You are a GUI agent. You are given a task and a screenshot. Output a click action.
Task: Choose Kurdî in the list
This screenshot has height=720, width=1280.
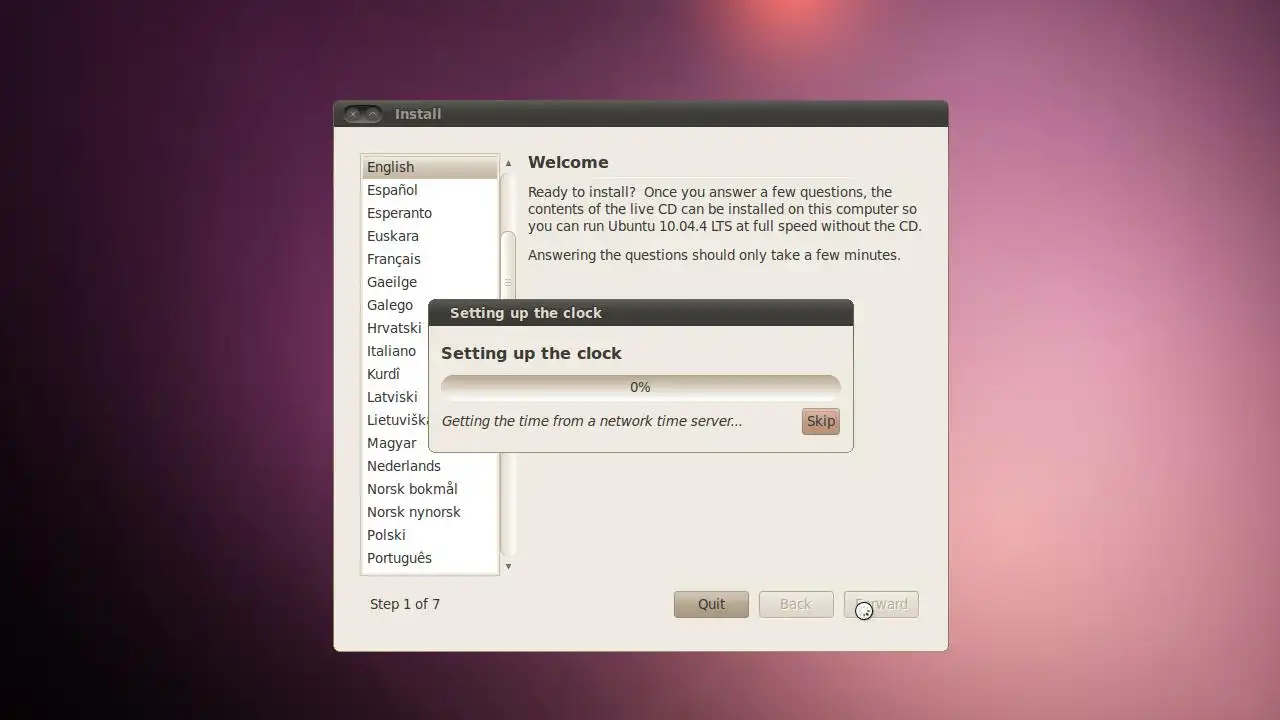coord(395,374)
